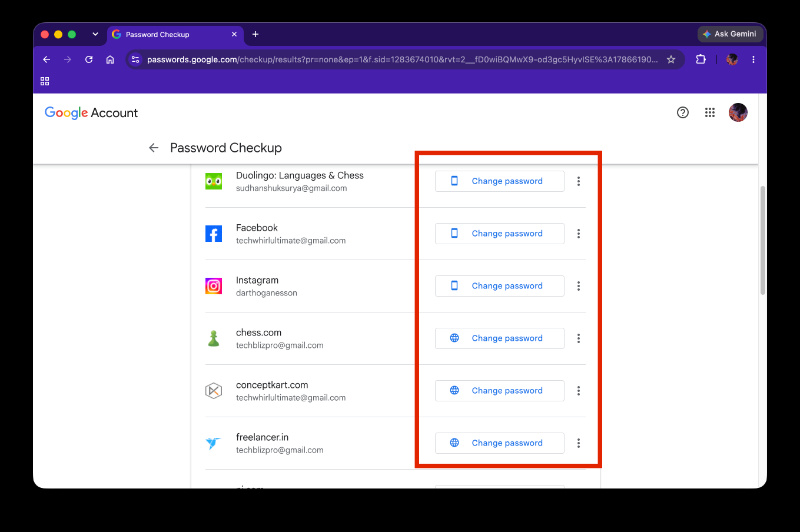This screenshot has height=532, width=800.
Task: Click the address bar URL
Action: click(x=402, y=60)
